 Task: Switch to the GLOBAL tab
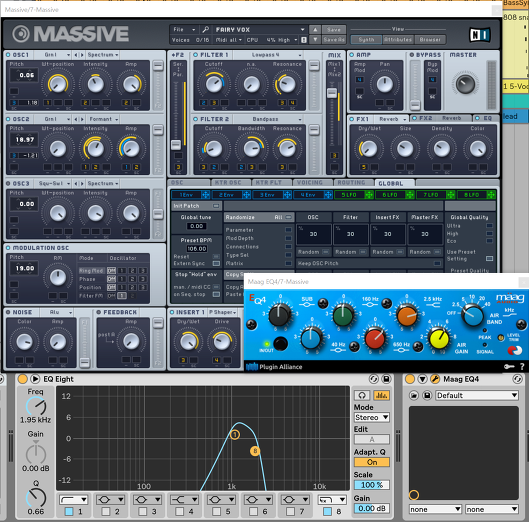coord(390,183)
